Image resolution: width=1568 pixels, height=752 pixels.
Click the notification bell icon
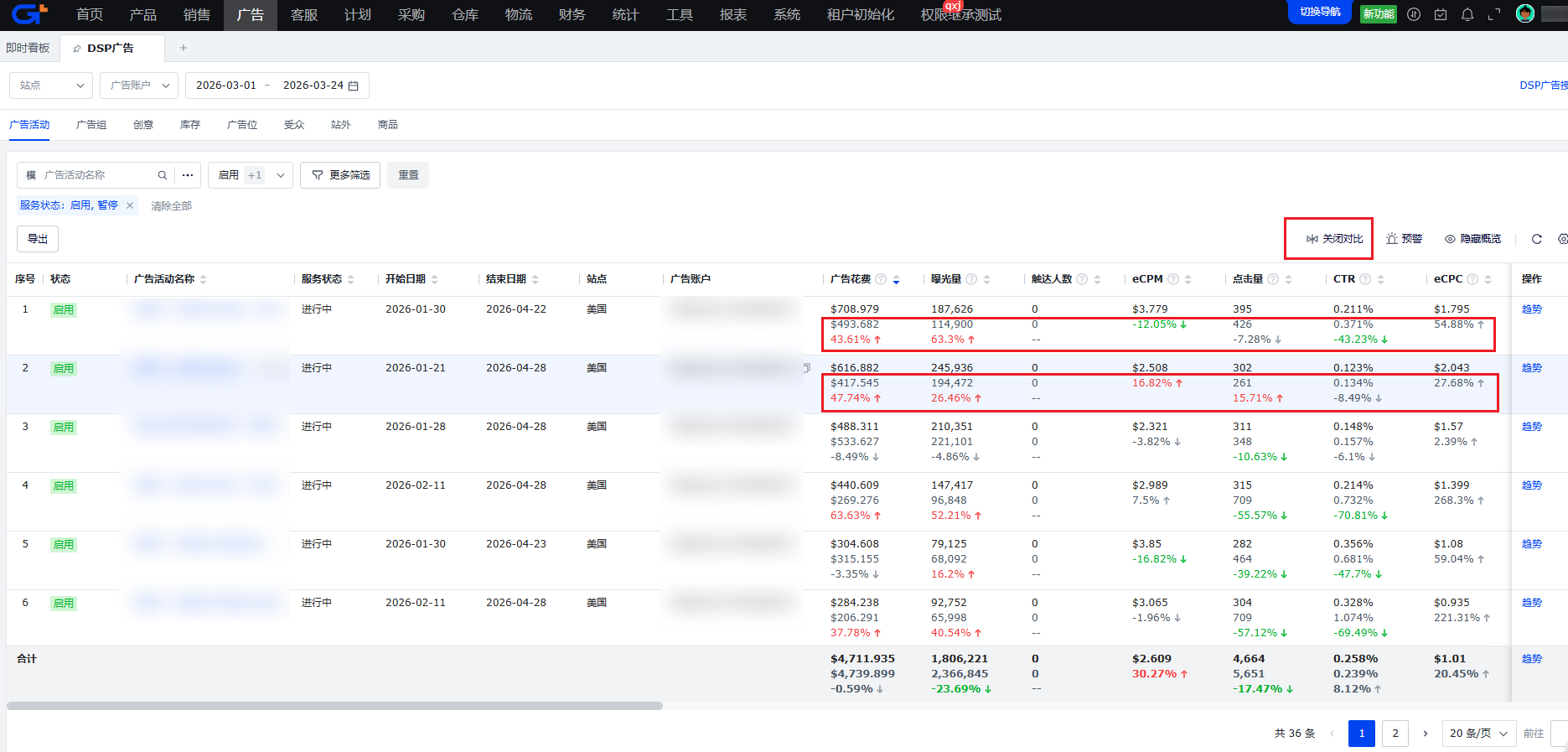tap(1467, 14)
